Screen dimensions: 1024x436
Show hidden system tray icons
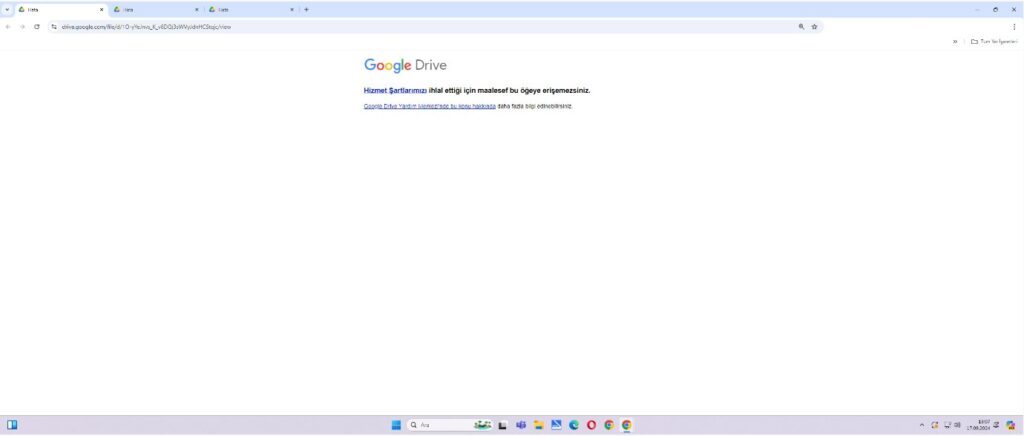tap(922, 425)
